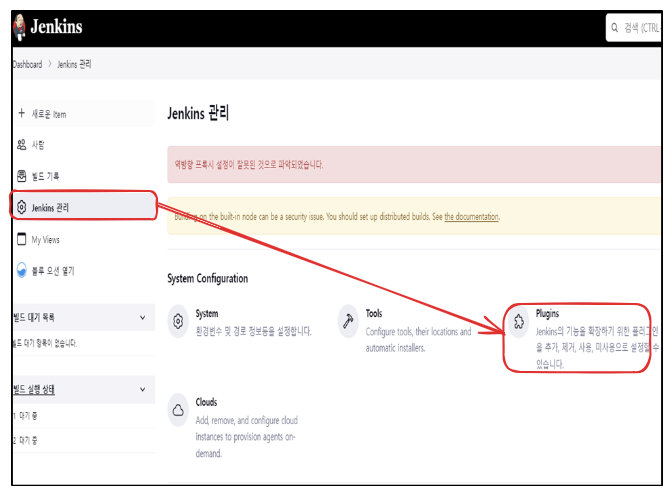This screenshot has width=672, height=496.
Task: Open the documentation link
Action: (471, 217)
